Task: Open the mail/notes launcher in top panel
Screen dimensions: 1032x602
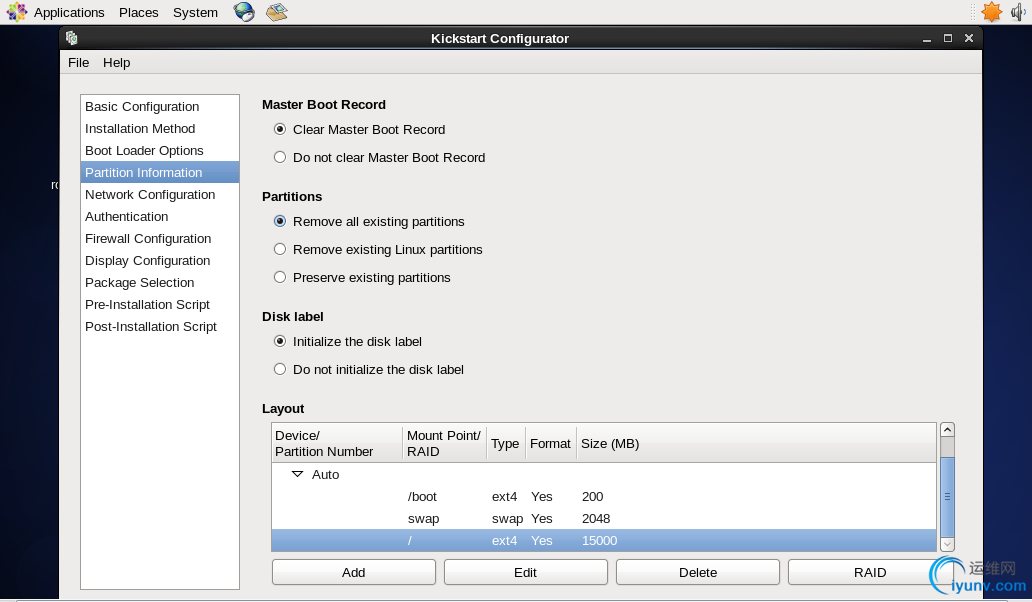Action: [277, 12]
